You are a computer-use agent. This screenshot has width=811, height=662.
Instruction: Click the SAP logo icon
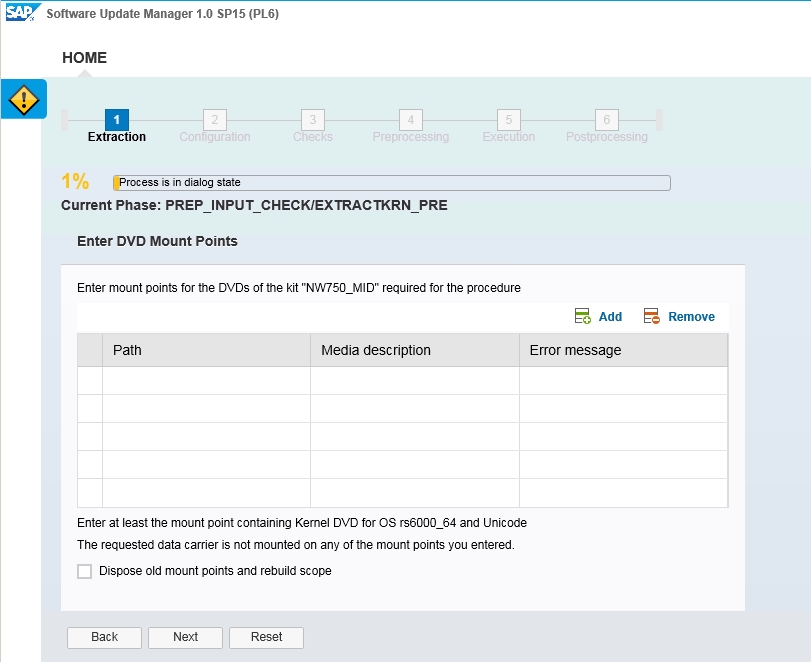coord(22,12)
